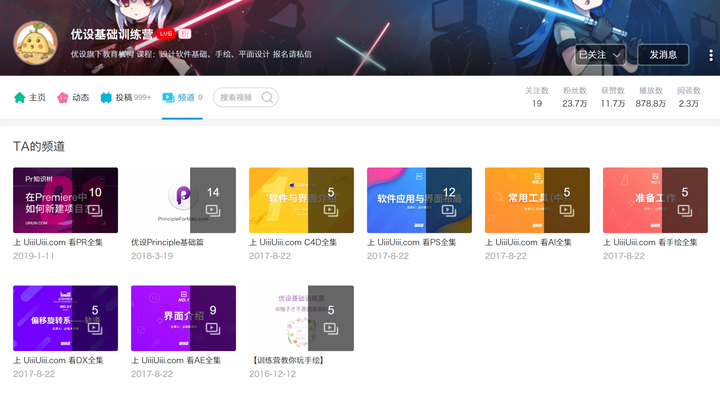Open the orange 常用工具(中) thumbnail

point(538,200)
